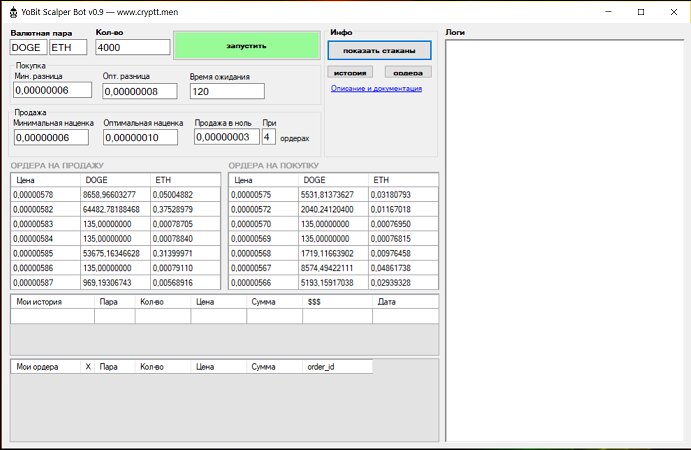Click the DOGE currency pair field
Image resolution: width=691 pixels, height=450 pixels.
tap(27, 47)
